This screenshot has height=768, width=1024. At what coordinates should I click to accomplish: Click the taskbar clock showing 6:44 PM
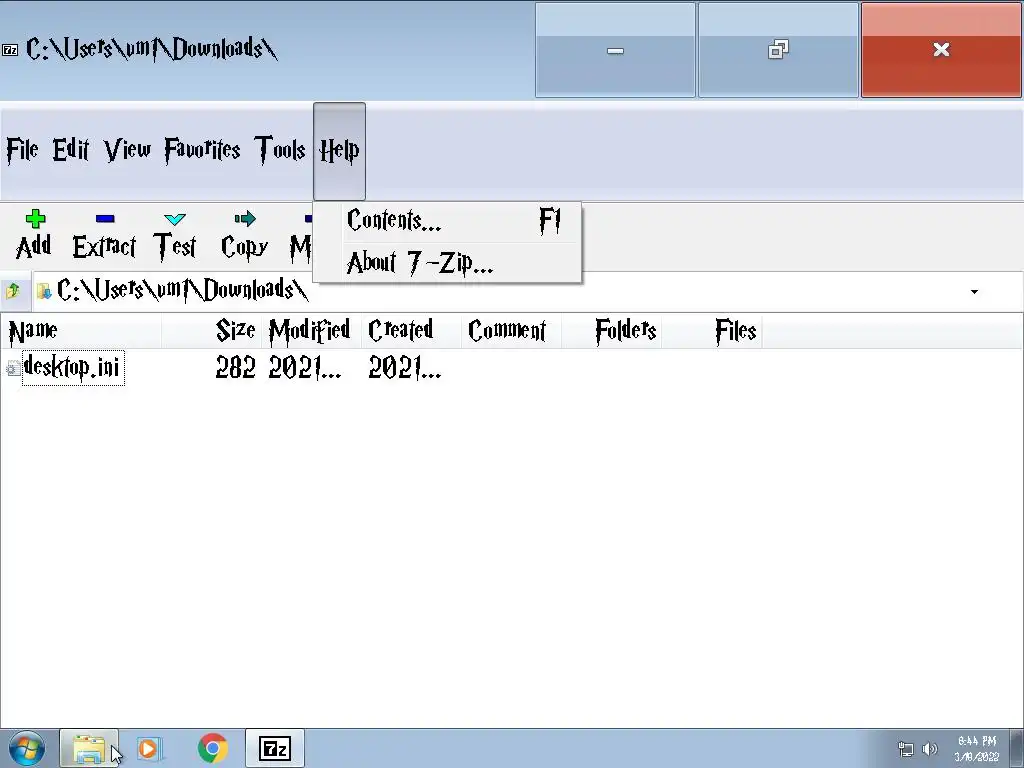click(x=977, y=749)
